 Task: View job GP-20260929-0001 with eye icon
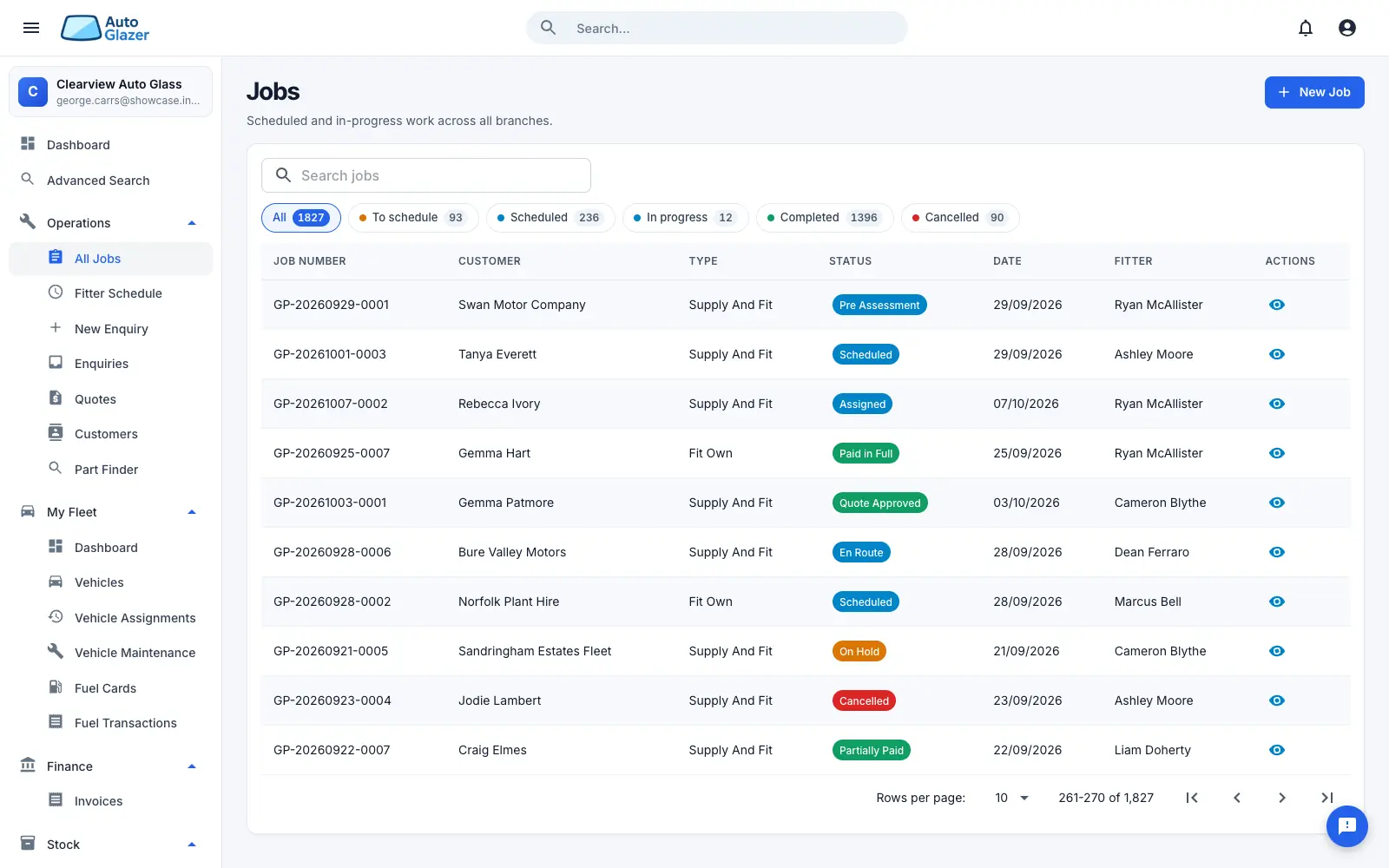coord(1276,305)
